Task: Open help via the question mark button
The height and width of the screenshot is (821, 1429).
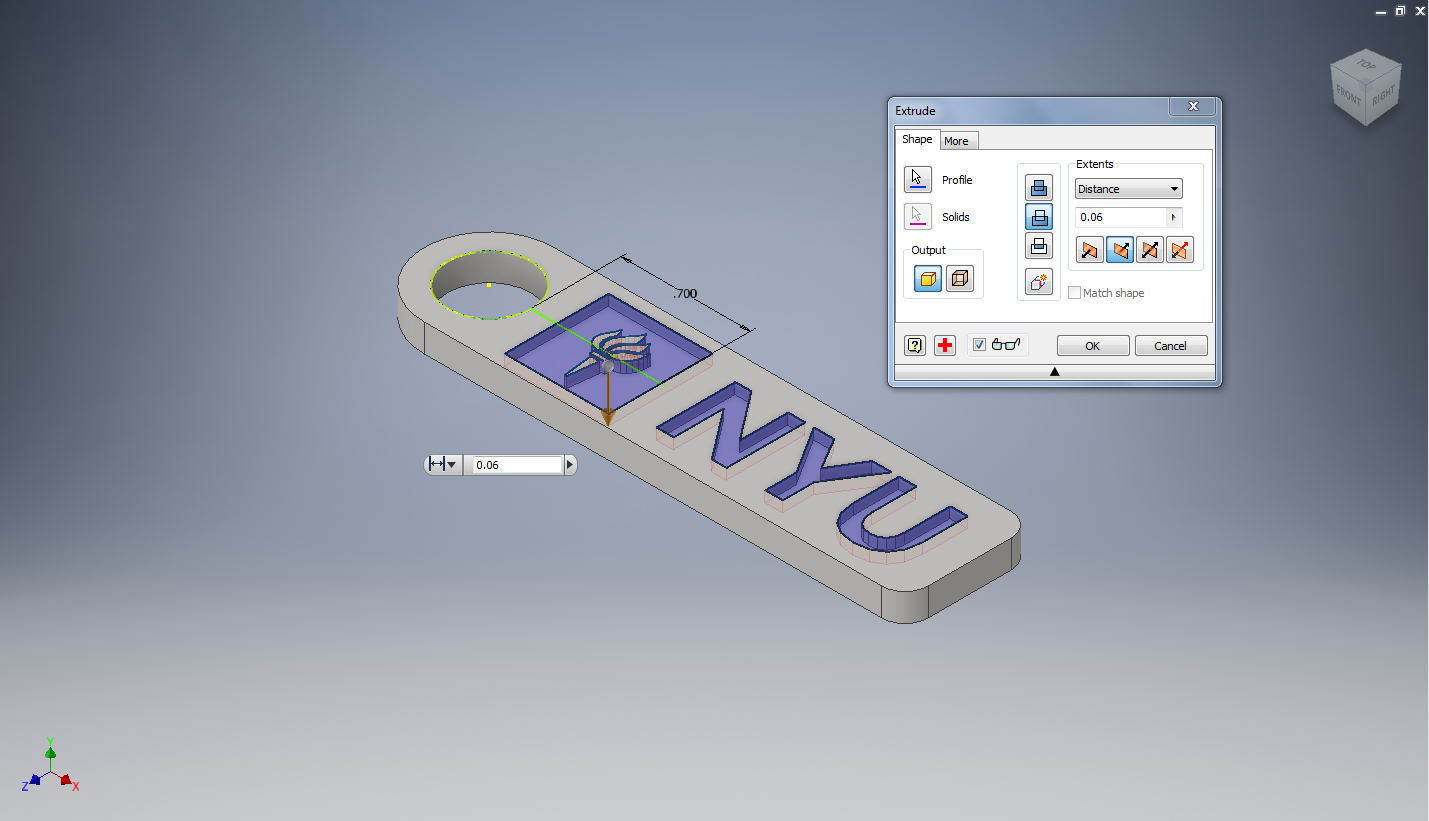Action: coord(915,345)
